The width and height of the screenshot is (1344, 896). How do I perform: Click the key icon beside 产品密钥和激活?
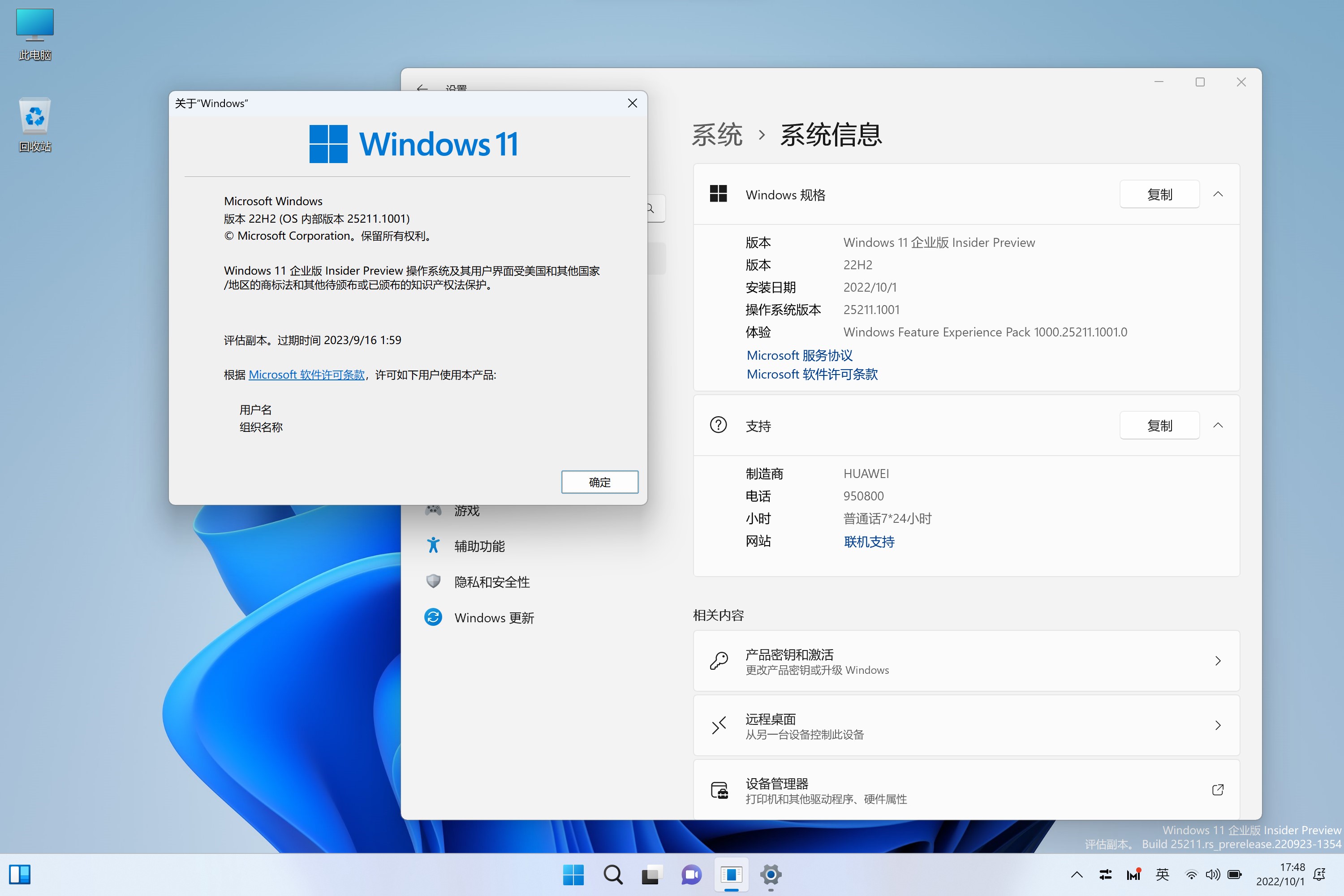718,660
